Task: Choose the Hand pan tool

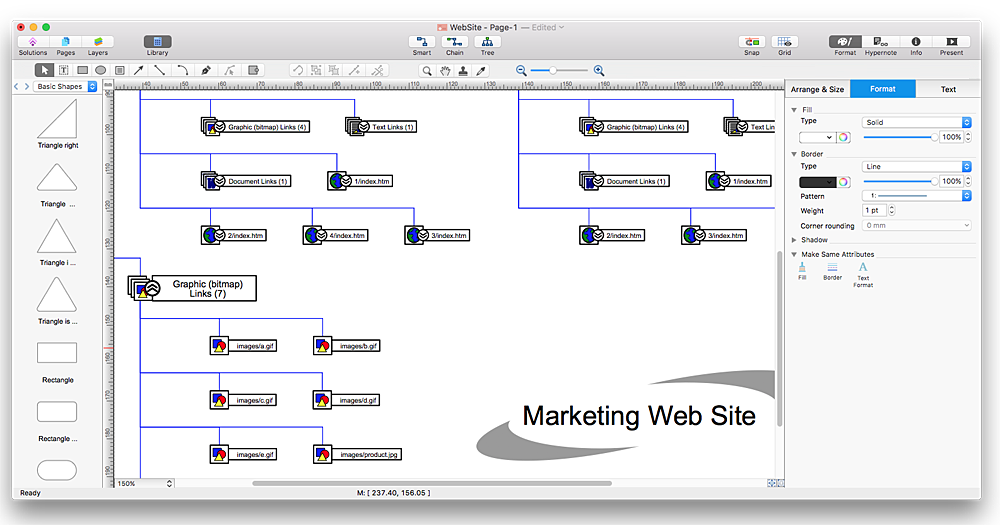Action: 445,70
